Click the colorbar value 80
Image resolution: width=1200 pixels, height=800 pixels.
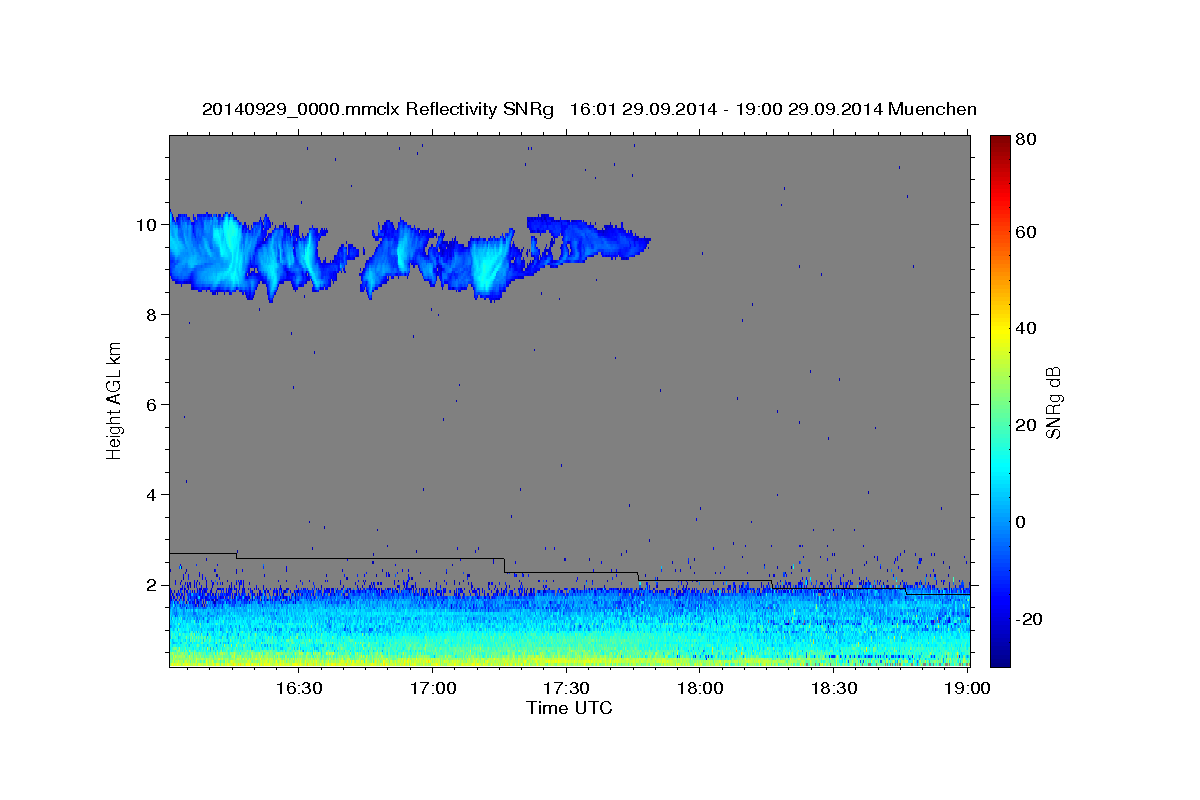[1026, 140]
